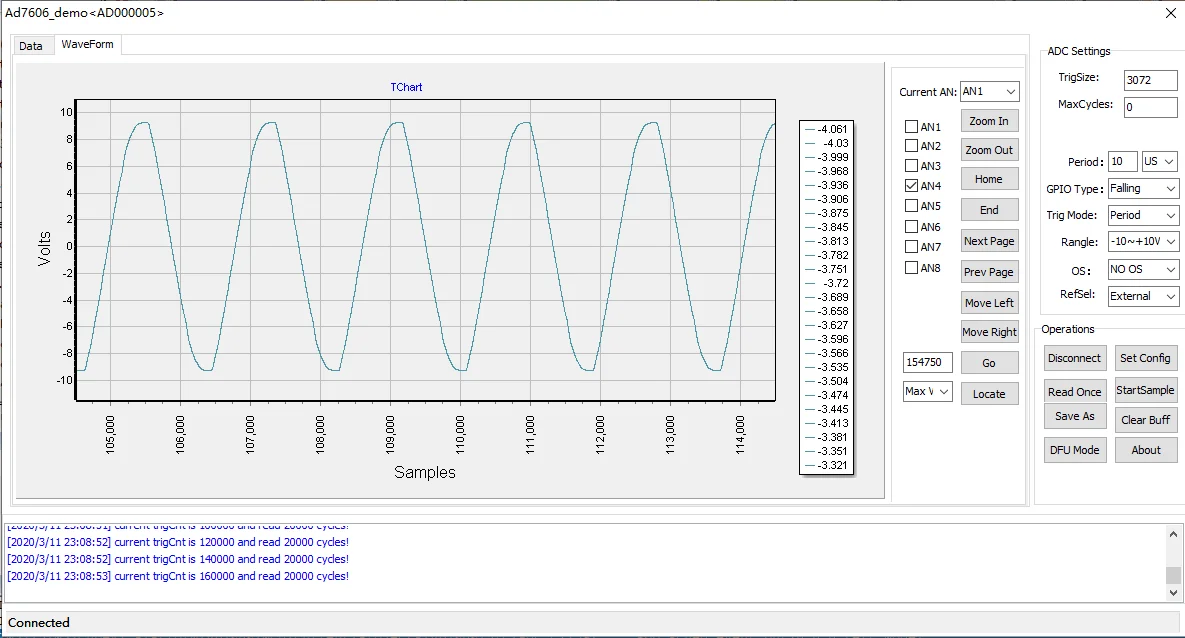Focus the TrigSize input field
Viewport: 1185px width, 638px height.
1150,80
